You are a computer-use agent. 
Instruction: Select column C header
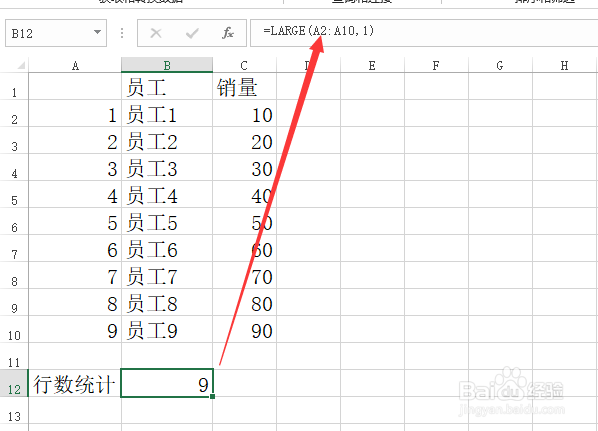tap(244, 65)
